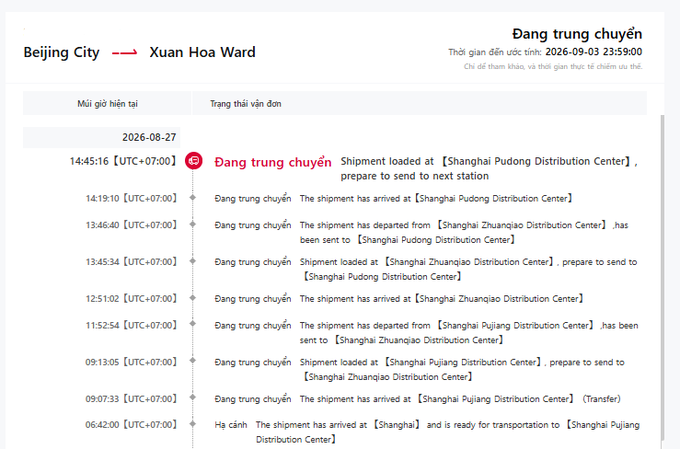Select the timeline marker for 09:07:33
The height and width of the screenshot is (449, 680).
coord(193,398)
